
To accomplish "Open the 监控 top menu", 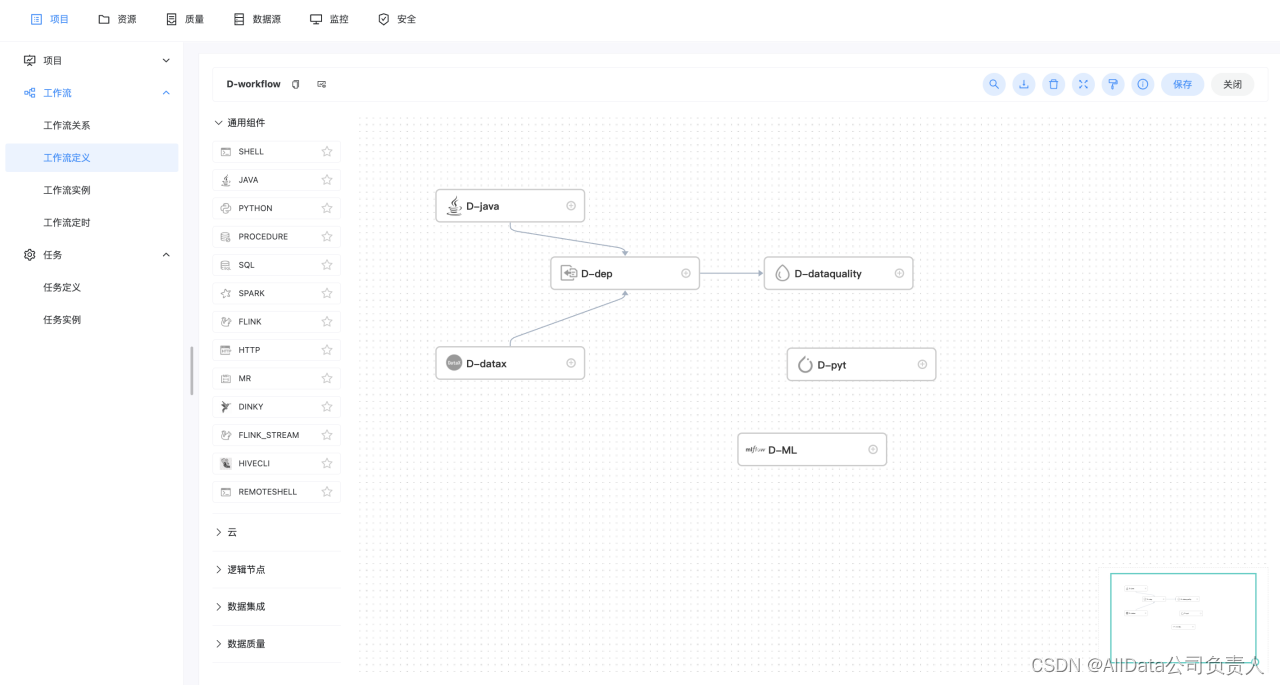I will 329,19.
